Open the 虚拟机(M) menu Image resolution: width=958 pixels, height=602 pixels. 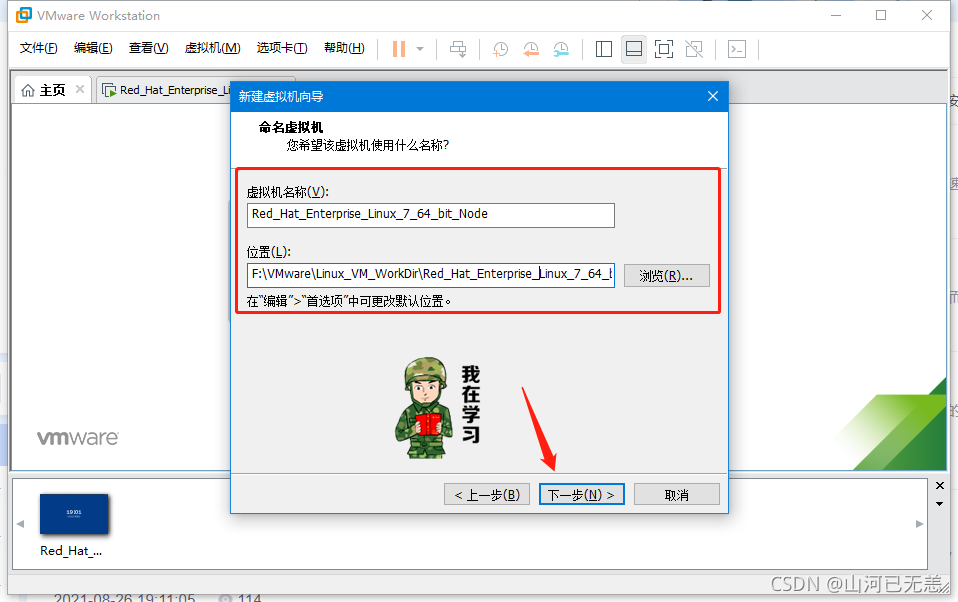pyautogui.click(x=213, y=48)
